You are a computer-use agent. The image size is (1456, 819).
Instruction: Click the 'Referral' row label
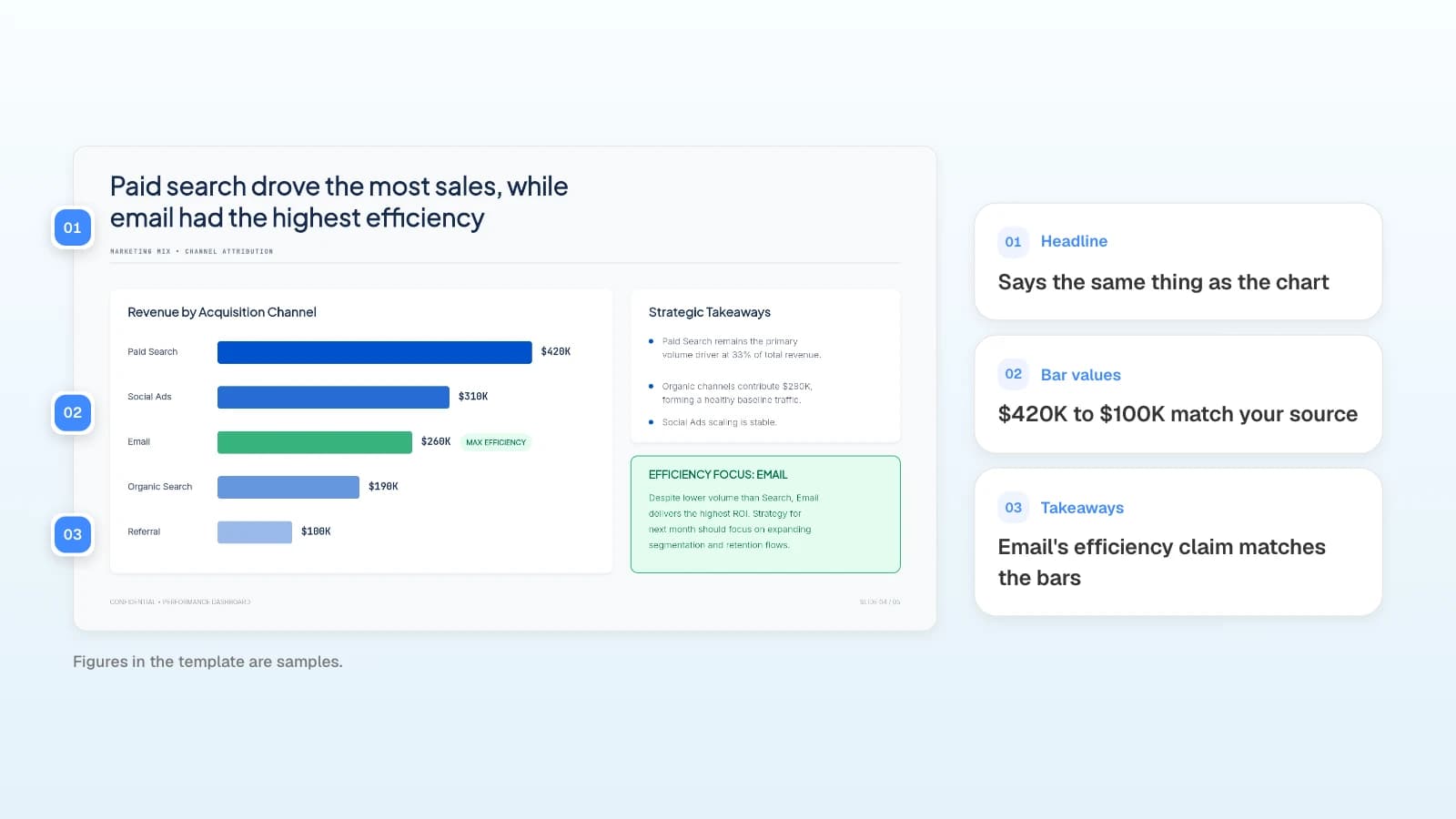(144, 532)
